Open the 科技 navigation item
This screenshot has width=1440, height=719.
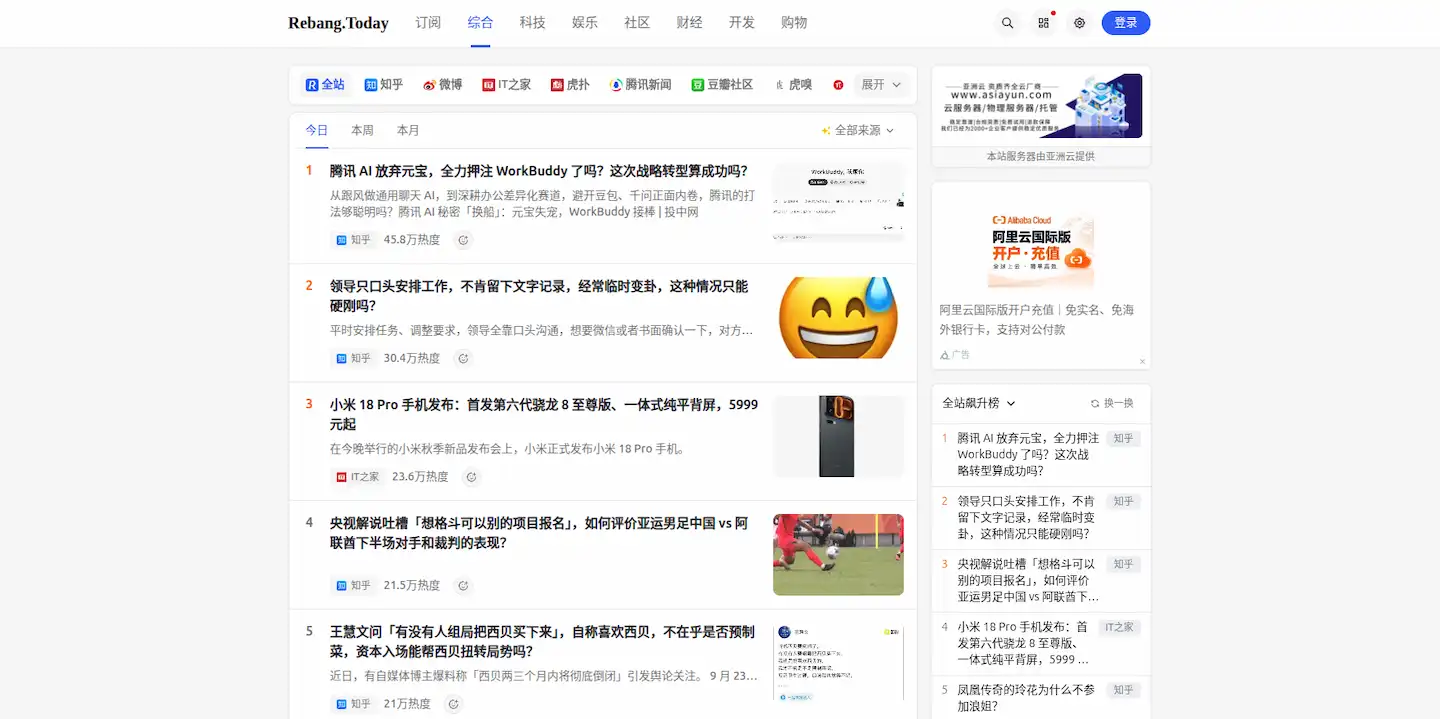click(532, 22)
